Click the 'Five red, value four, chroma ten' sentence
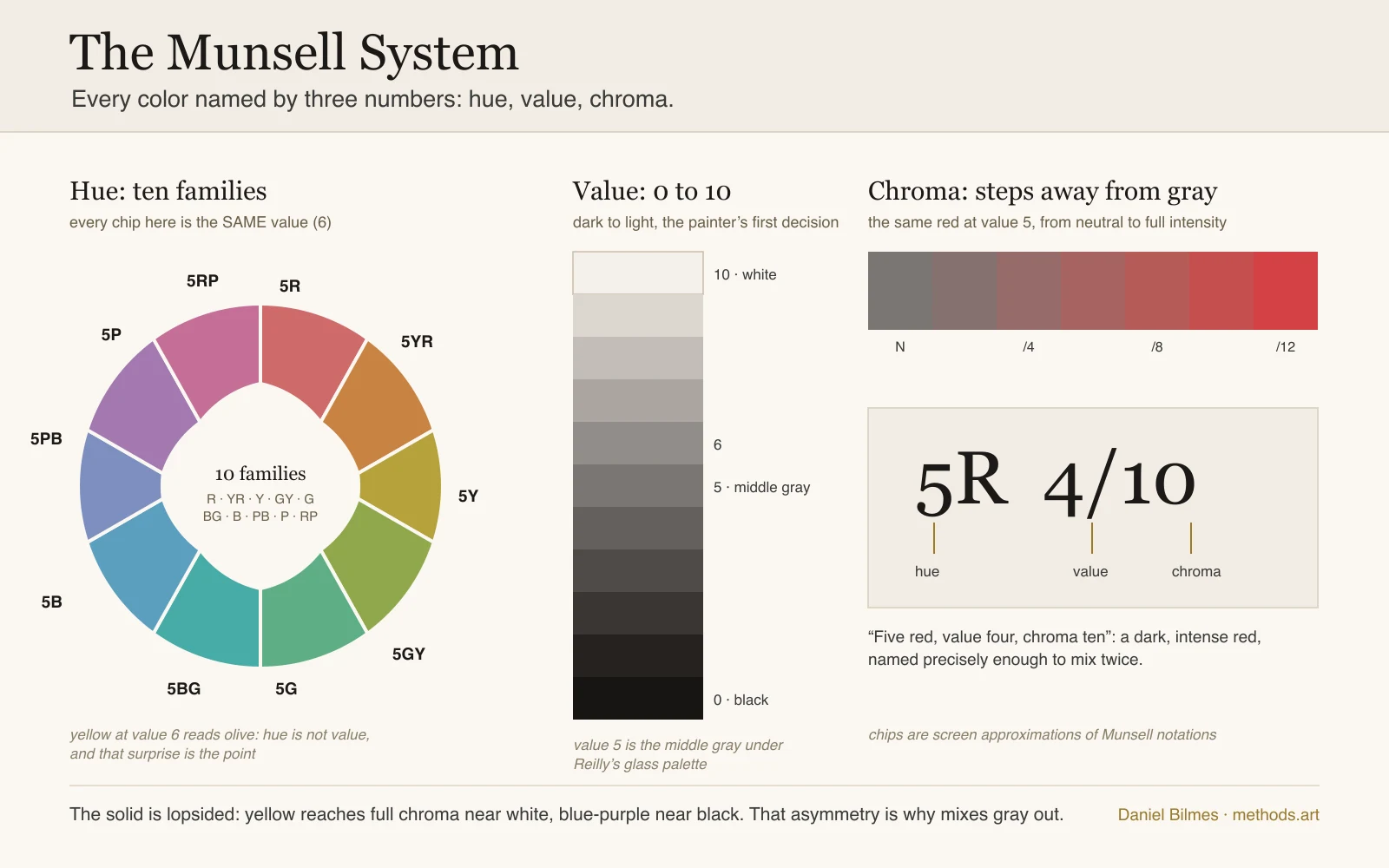The image size is (1389, 868). pyautogui.click(x=1064, y=637)
